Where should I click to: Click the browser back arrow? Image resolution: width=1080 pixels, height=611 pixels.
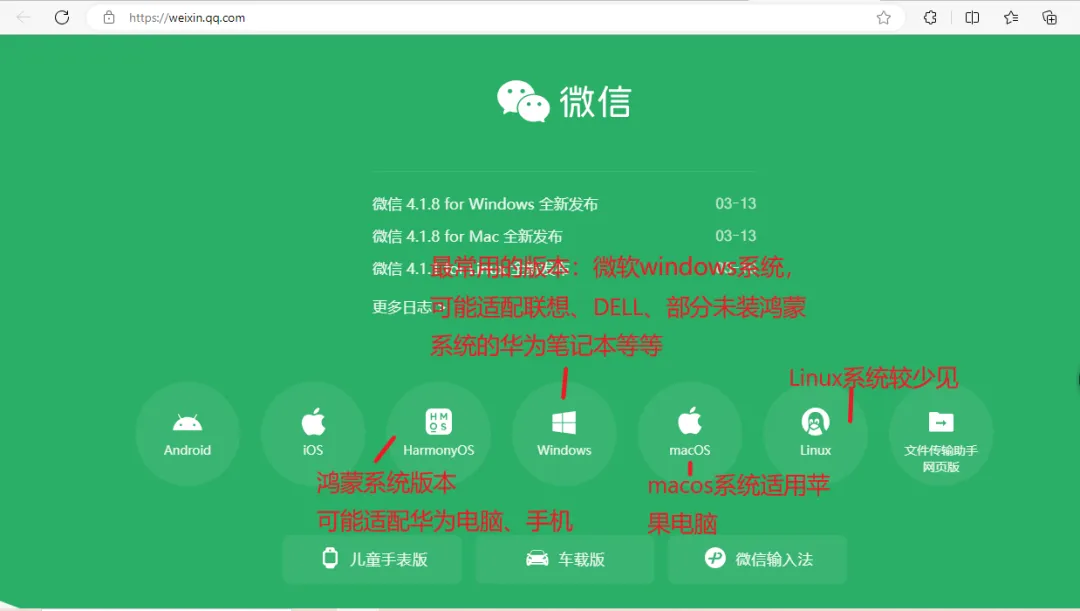(x=23, y=17)
